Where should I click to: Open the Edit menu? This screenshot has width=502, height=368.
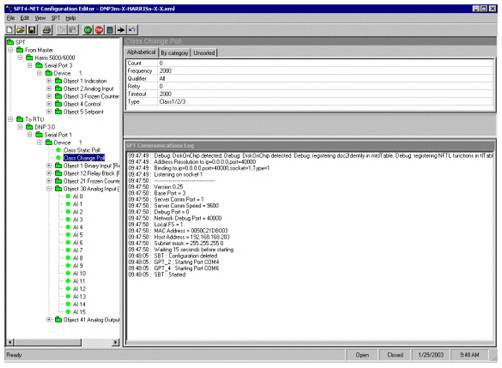tap(25, 18)
